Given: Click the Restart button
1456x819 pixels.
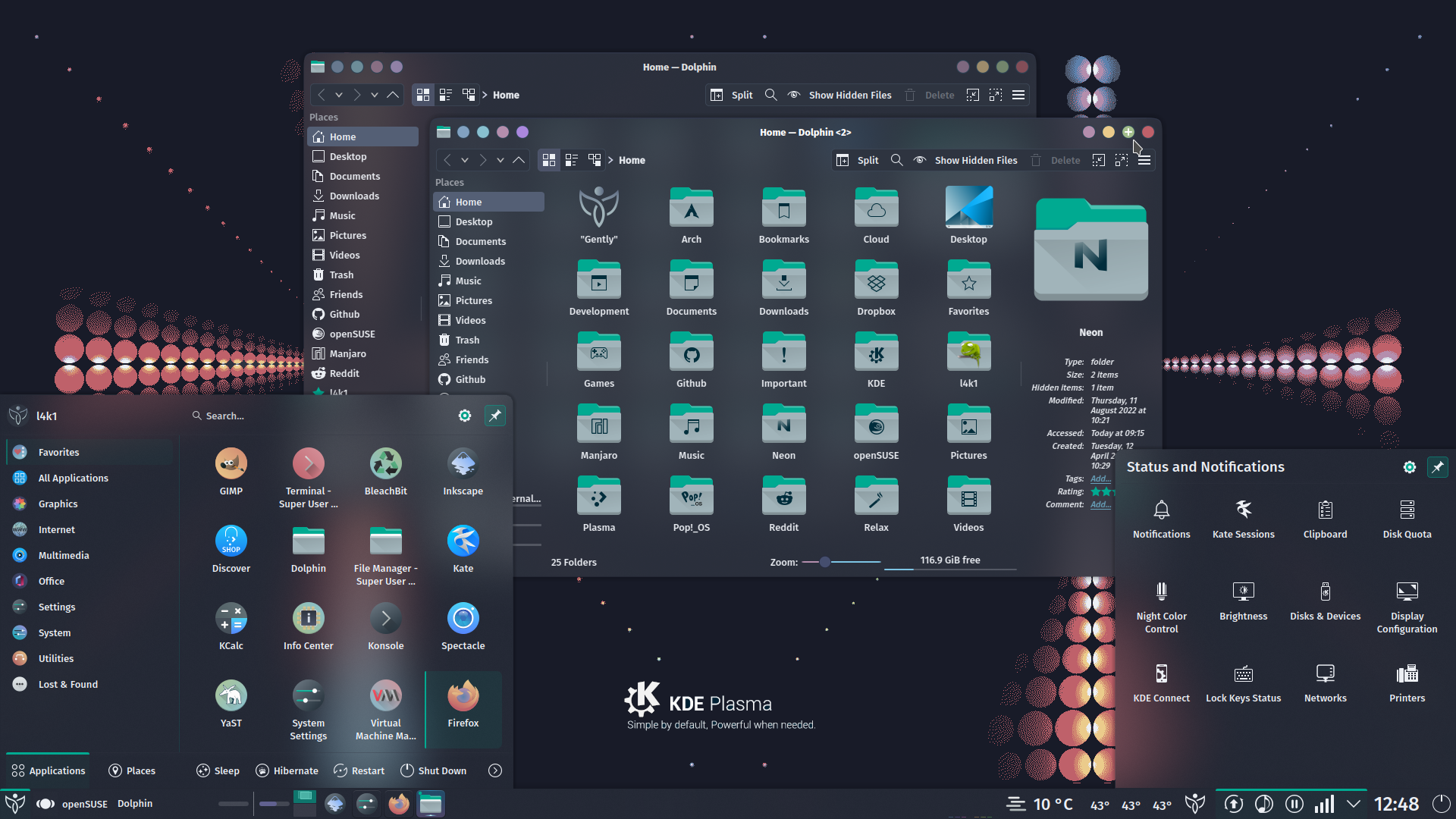Looking at the screenshot, I should (x=359, y=770).
